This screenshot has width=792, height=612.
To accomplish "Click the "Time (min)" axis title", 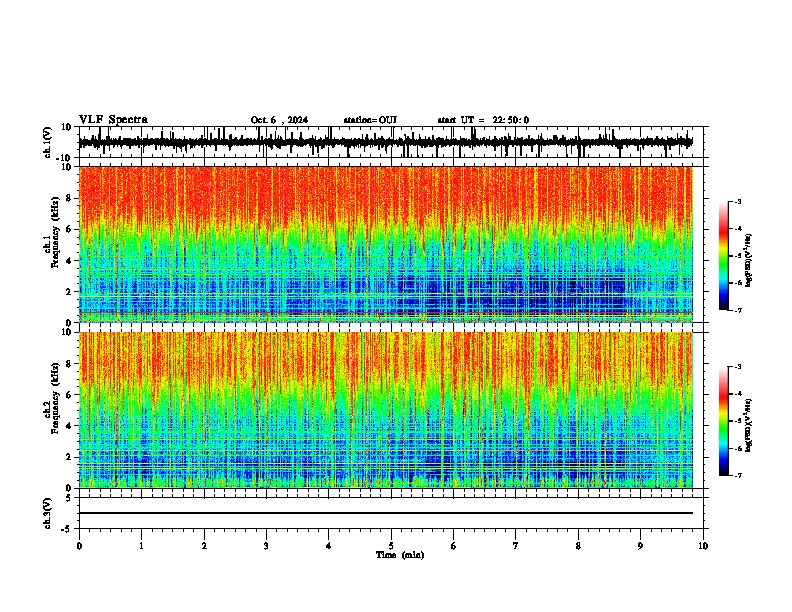I will click(x=400, y=555).
